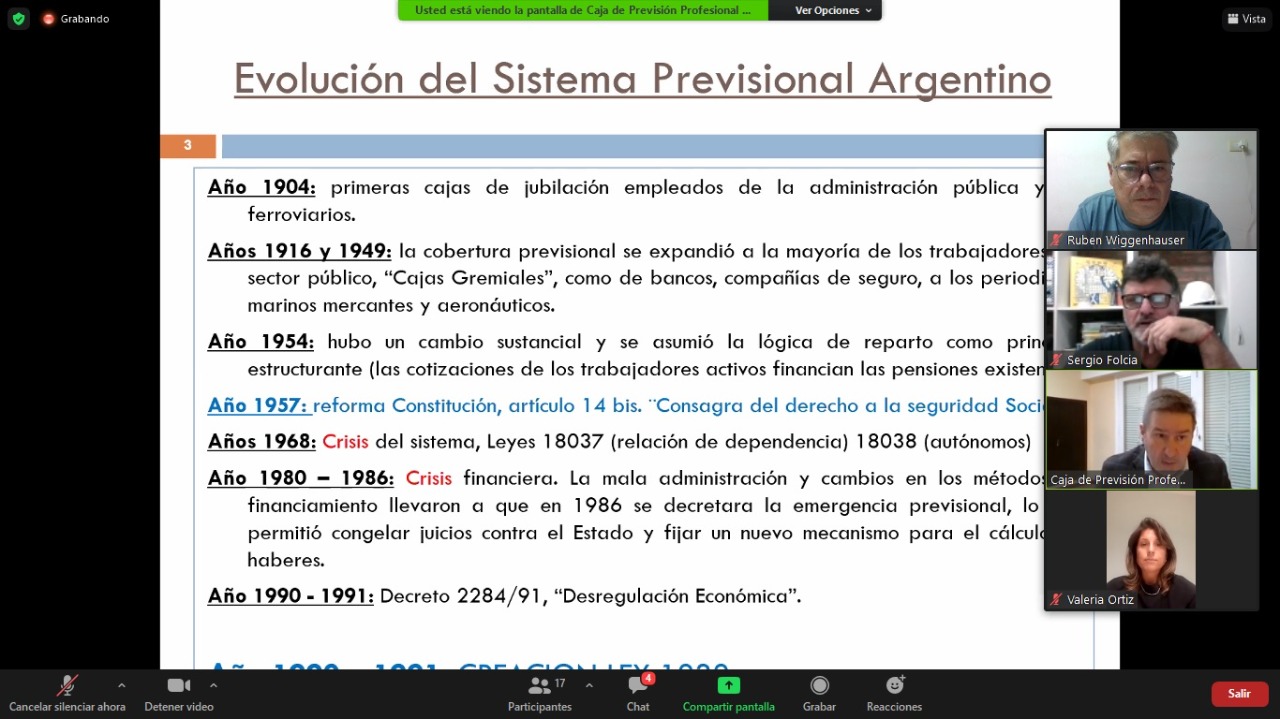Open the Ver Opciones dropdown
The width and height of the screenshot is (1280, 719).
click(833, 10)
